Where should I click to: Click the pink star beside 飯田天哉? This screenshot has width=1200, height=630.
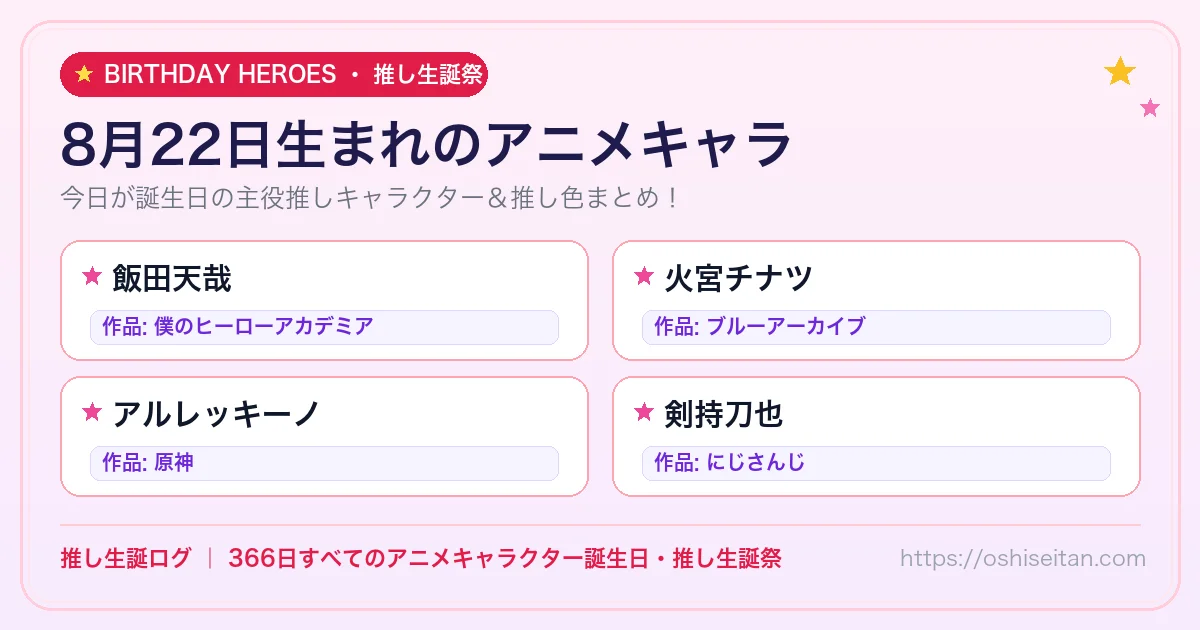pyautogui.click(x=92, y=277)
